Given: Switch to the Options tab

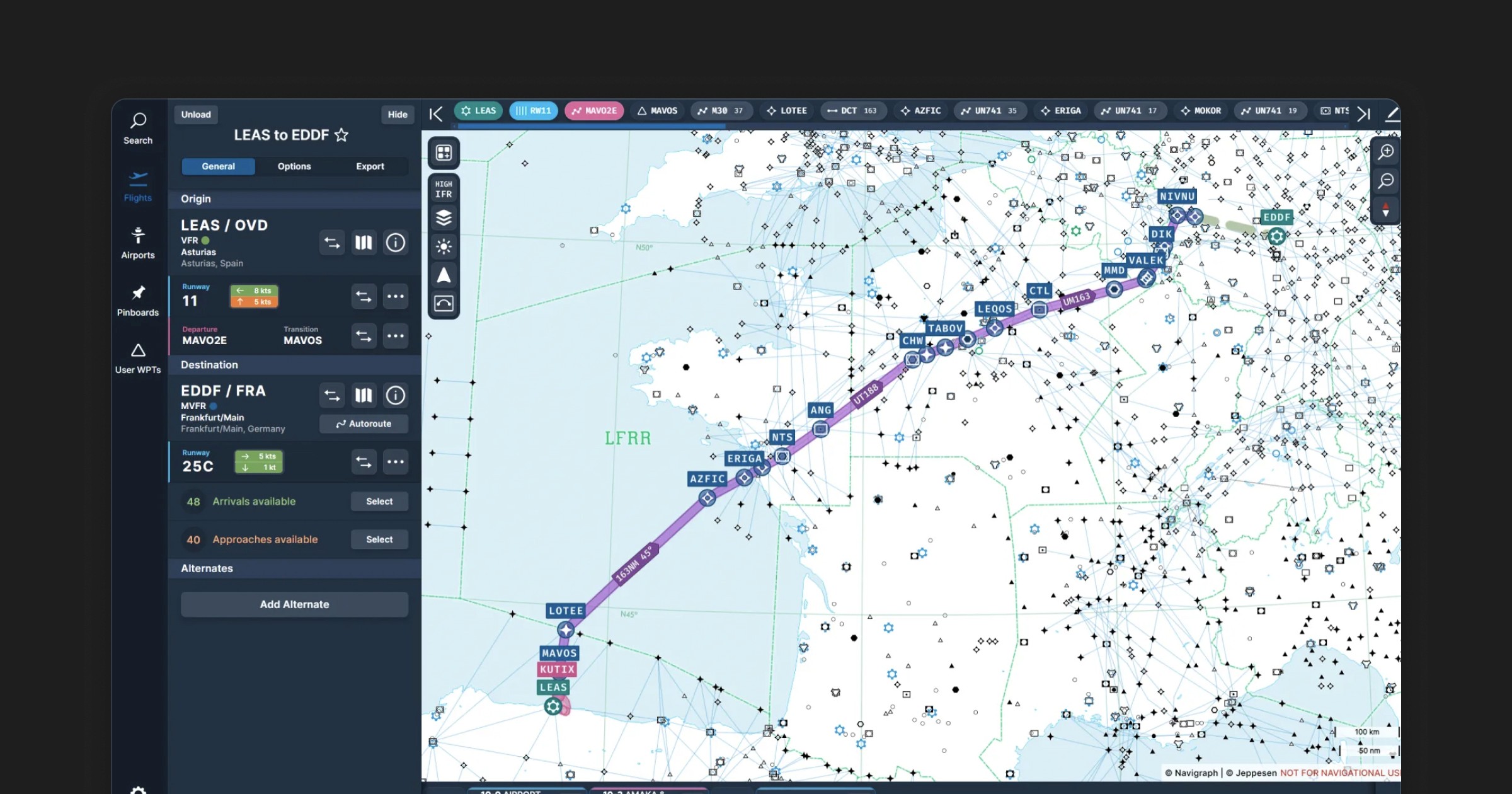Looking at the screenshot, I should click(294, 166).
